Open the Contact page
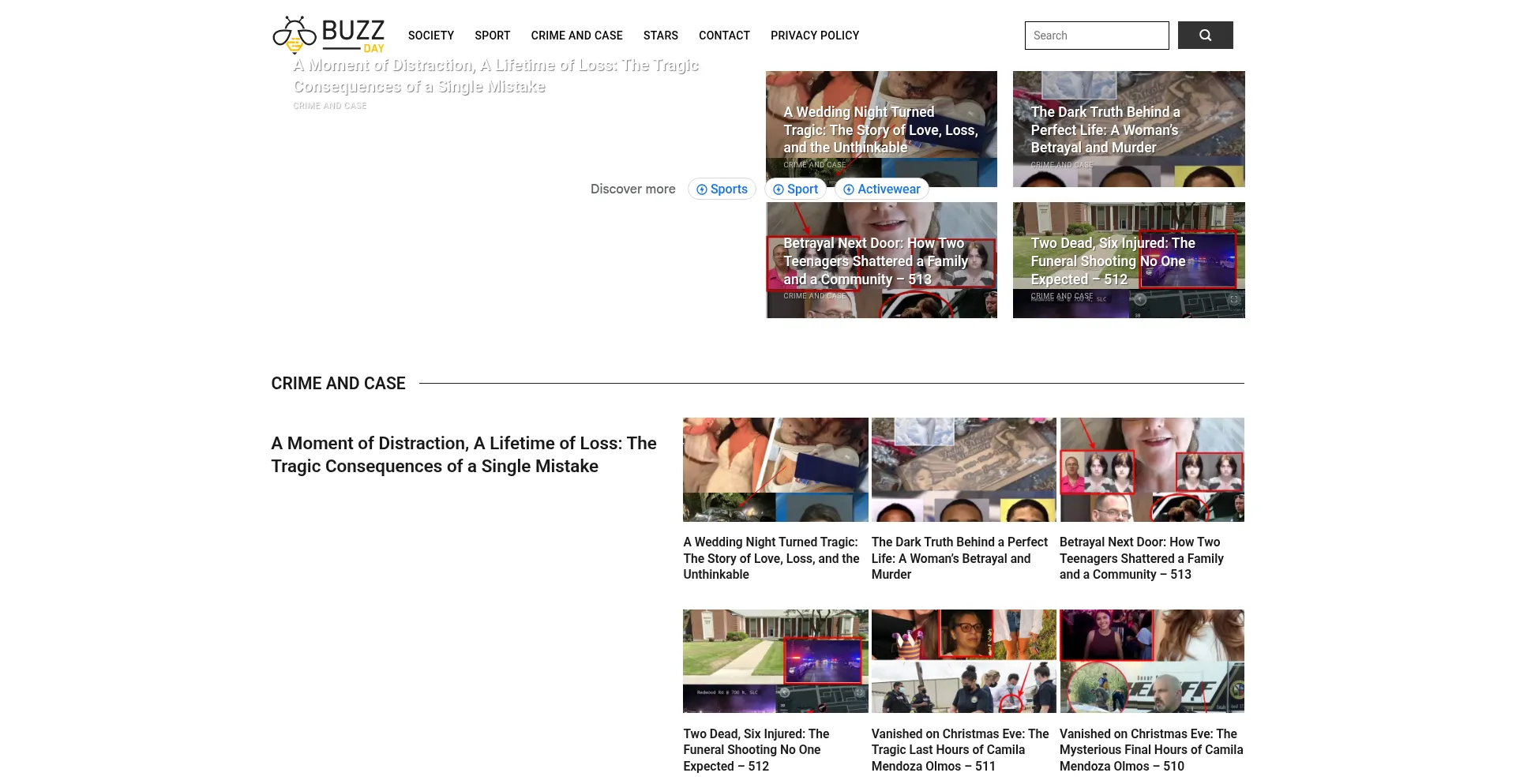This screenshot has height=784, width=1516. click(723, 36)
